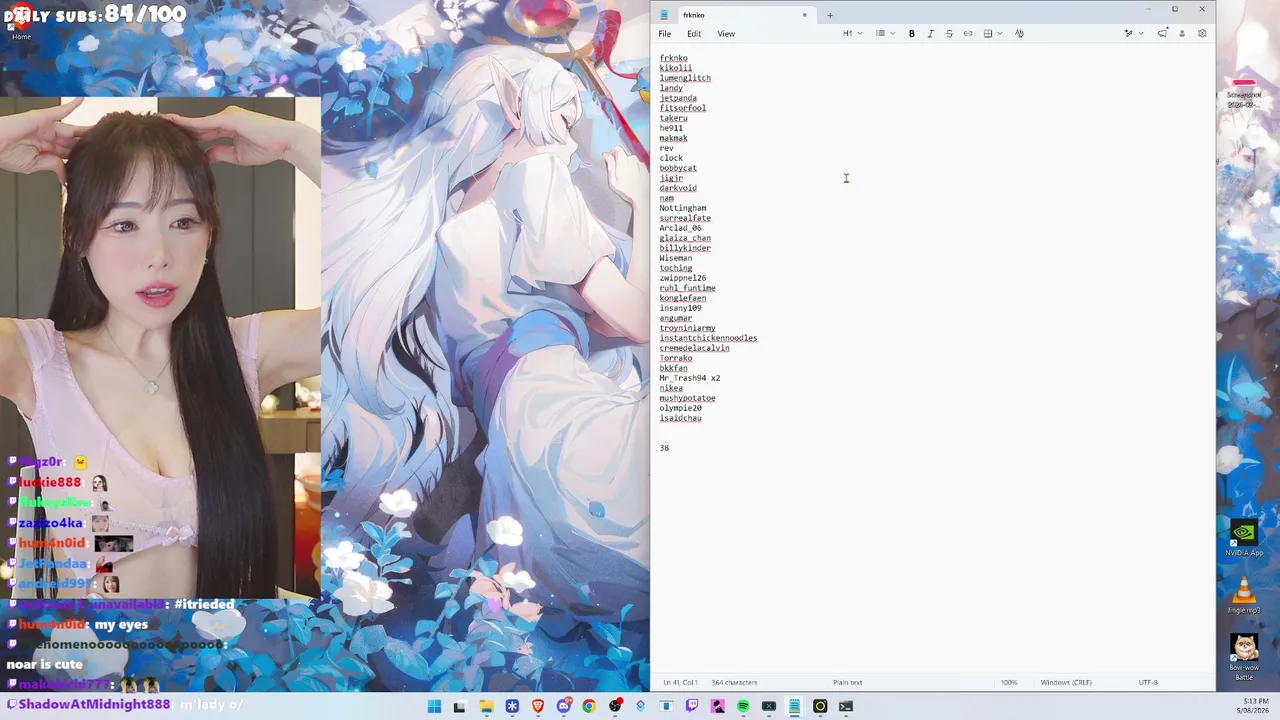Screen dimensions: 1280x720
Task: Click the "troyniniarmy" line
Action: [x=687, y=328]
